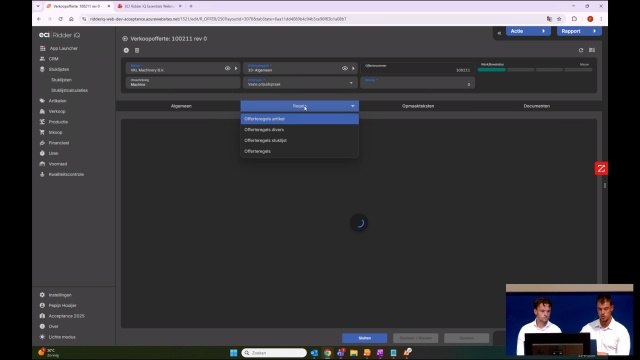Click the ECI Ridder iQ logo

click(x=60, y=35)
